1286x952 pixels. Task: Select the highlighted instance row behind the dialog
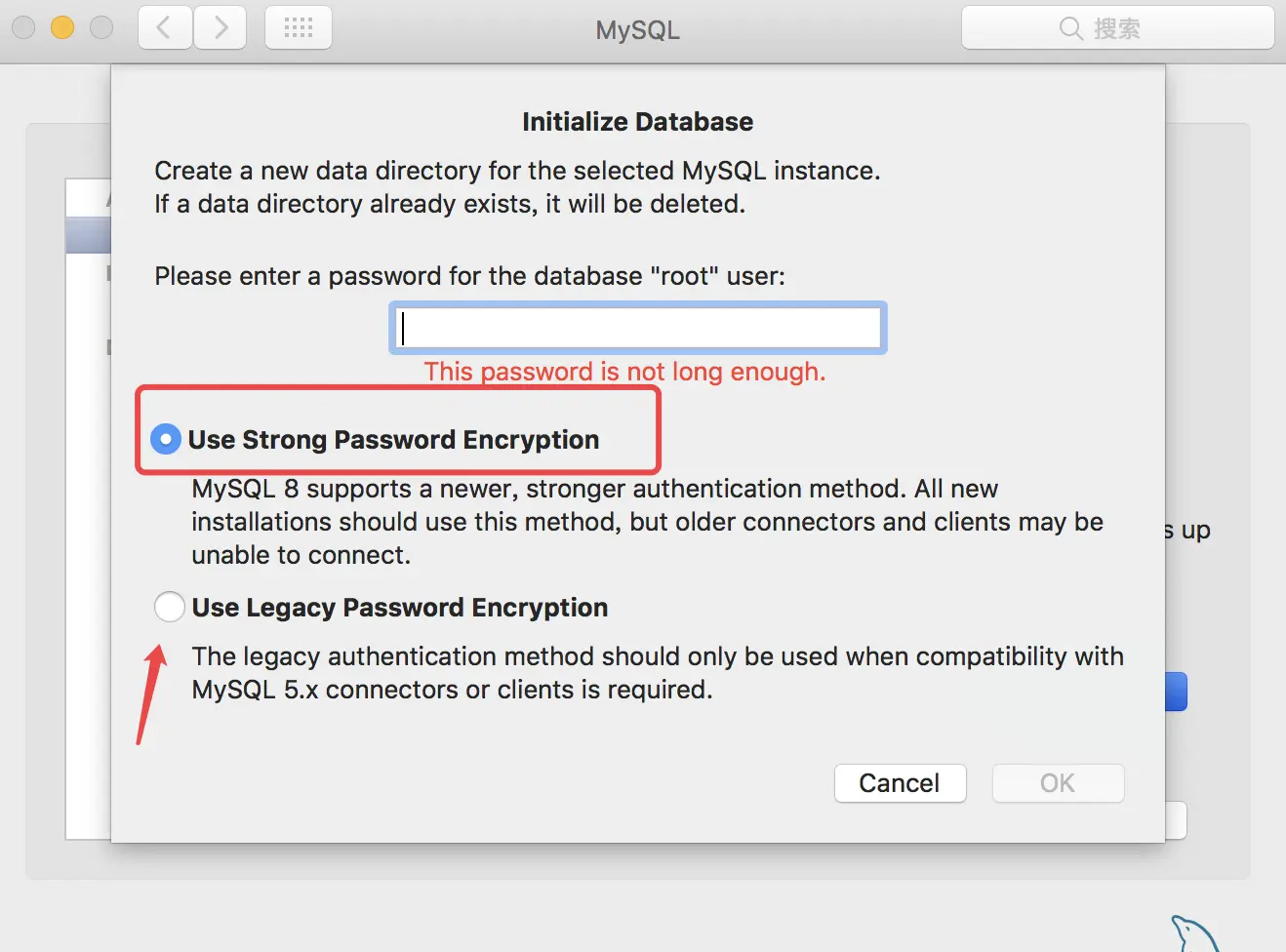88,236
